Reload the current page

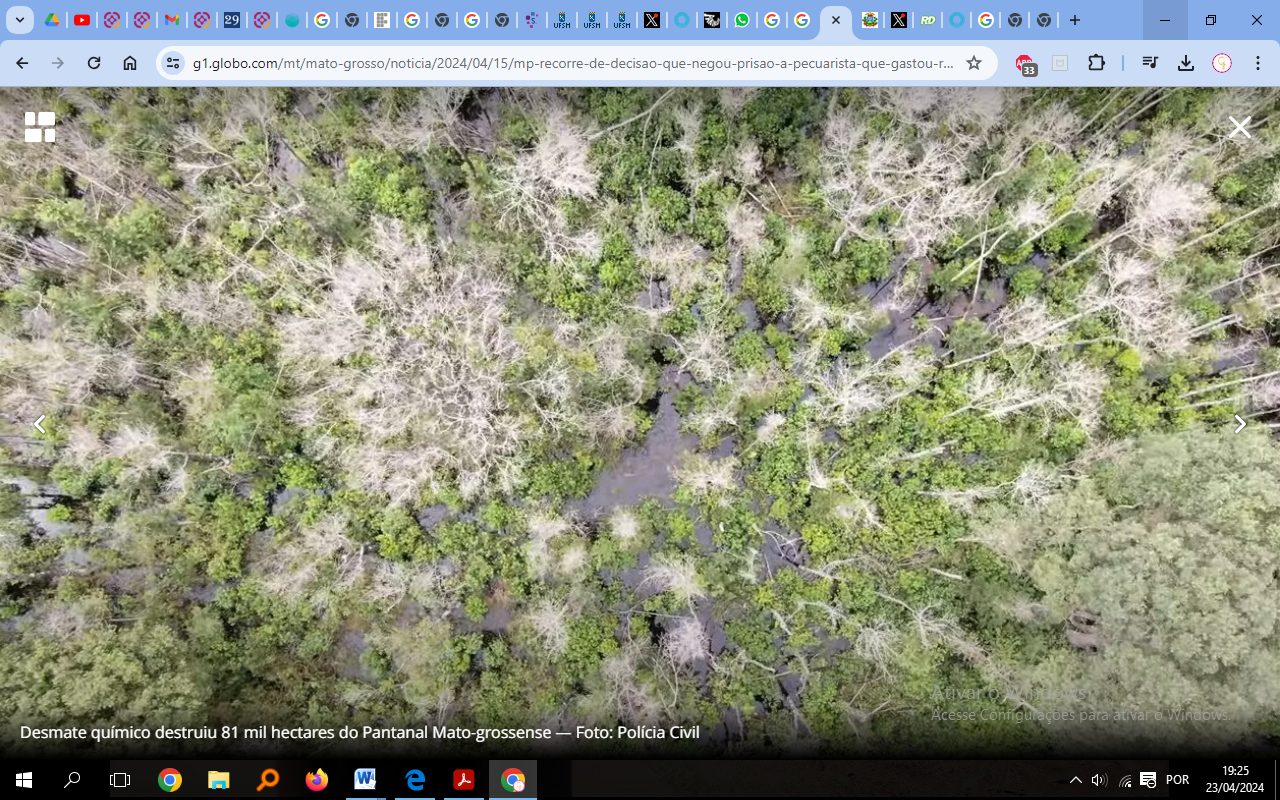[x=94, y=63]
